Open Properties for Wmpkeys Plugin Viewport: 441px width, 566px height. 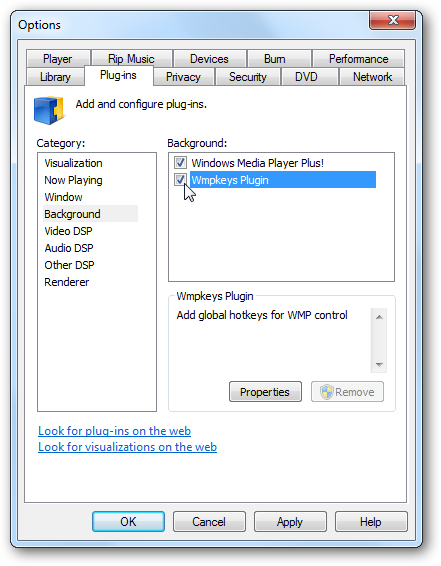pos(265,392)
